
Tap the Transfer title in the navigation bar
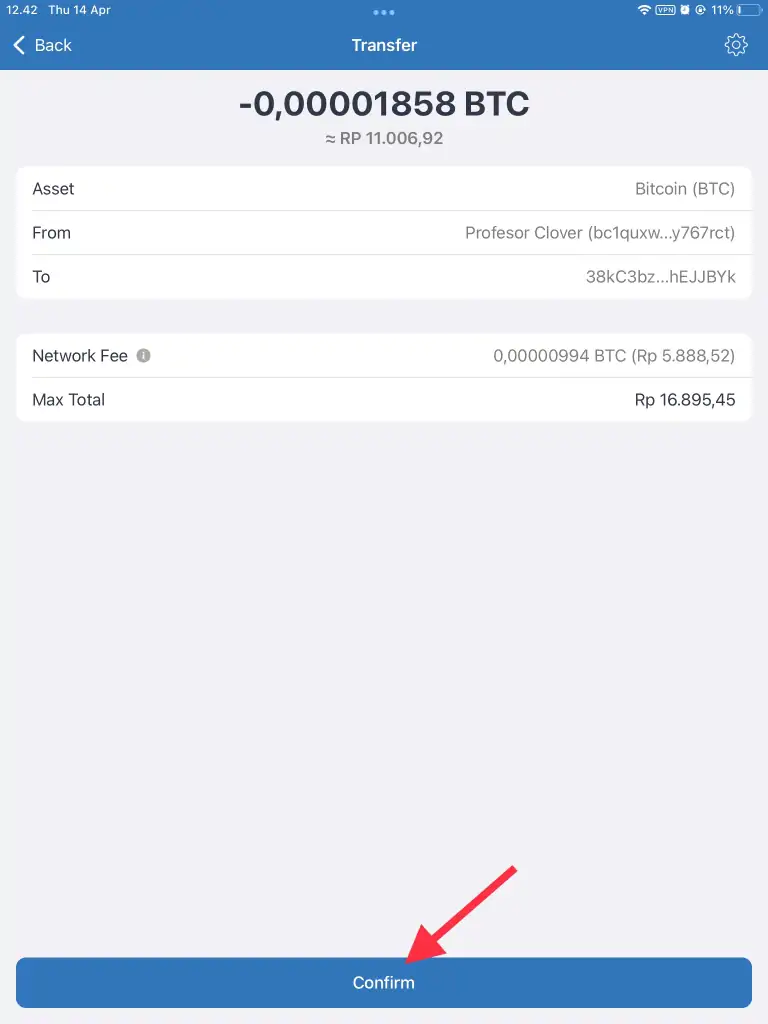click(384, 44)
